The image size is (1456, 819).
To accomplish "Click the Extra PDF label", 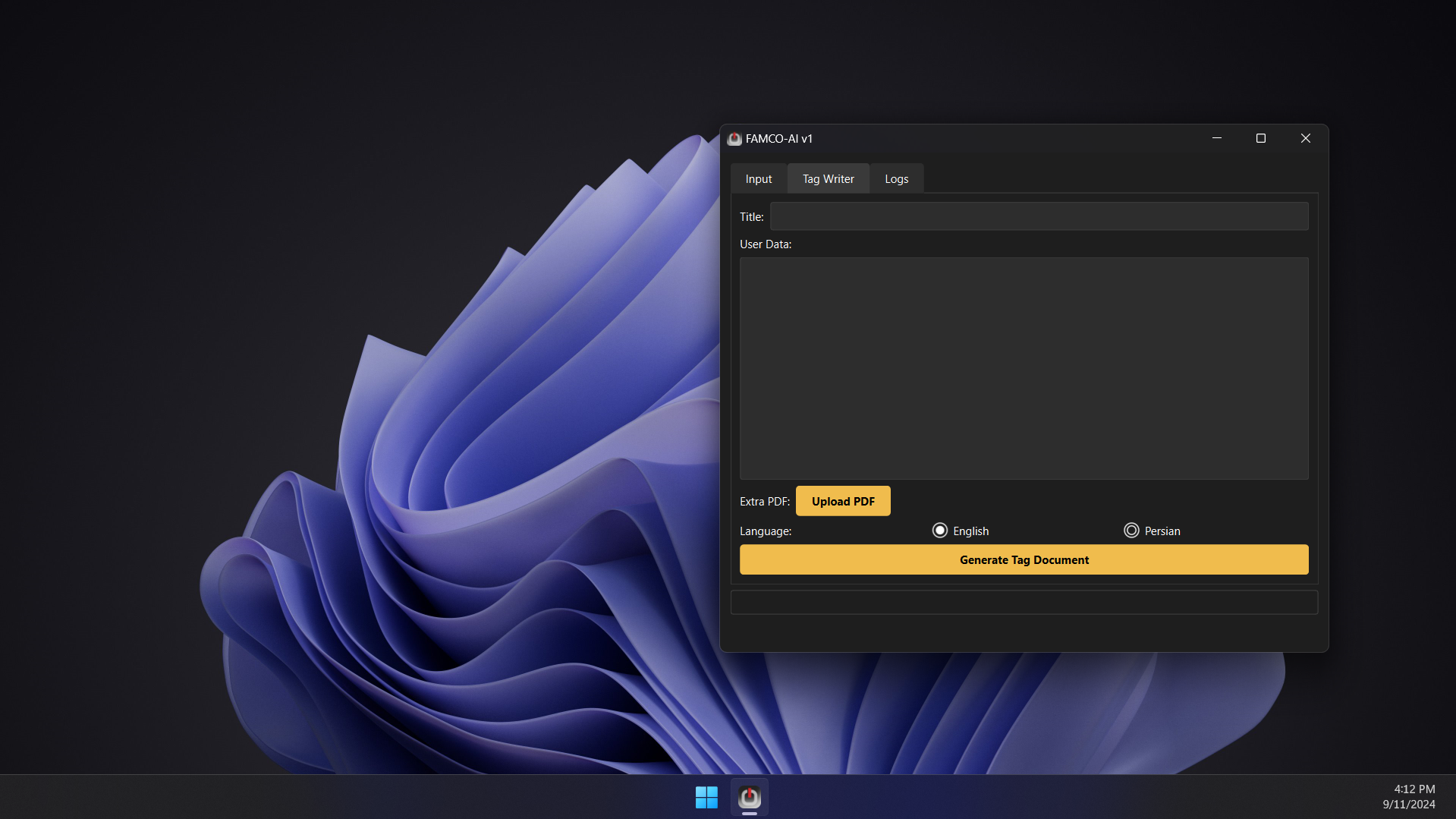I will pyautogui.click(x=764, y=502).
